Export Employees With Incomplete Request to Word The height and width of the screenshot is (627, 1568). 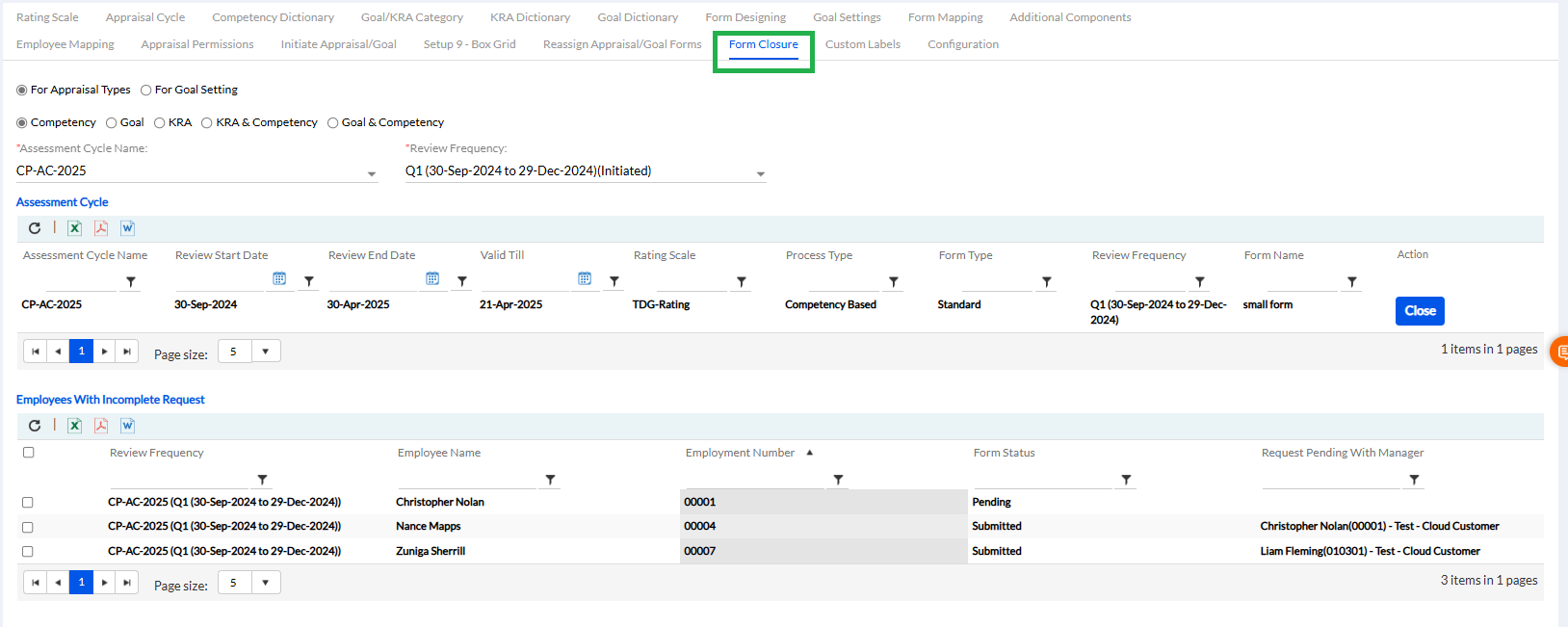127,426
